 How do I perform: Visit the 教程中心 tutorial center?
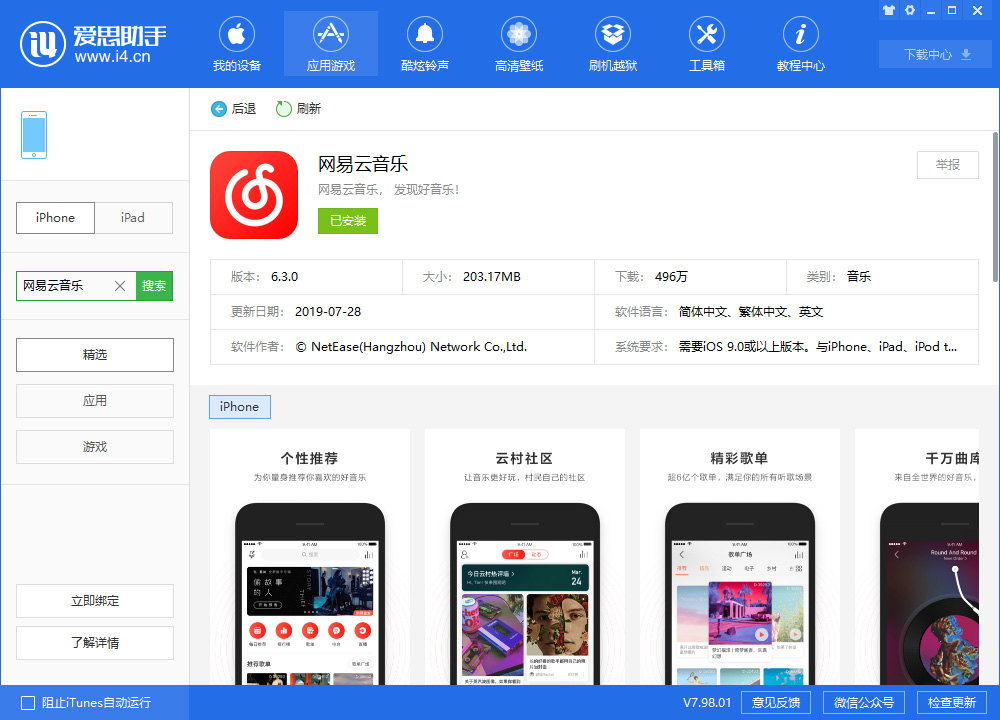[800, 43]
